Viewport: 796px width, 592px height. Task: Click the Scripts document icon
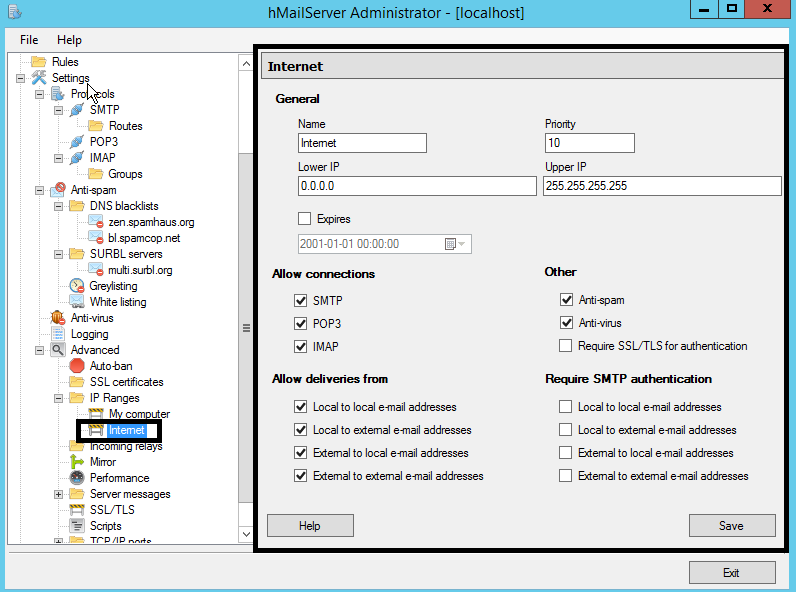(77, 525)
